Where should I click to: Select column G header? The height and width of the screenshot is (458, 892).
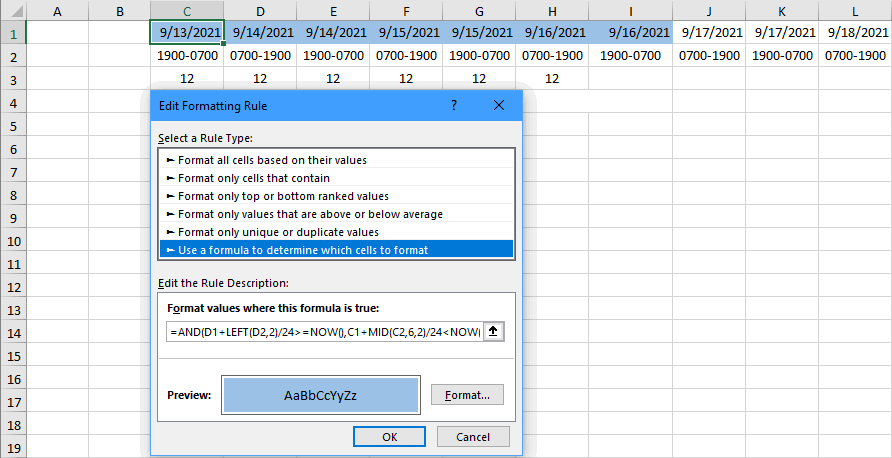pyautogui.click(x=479, y=10)
